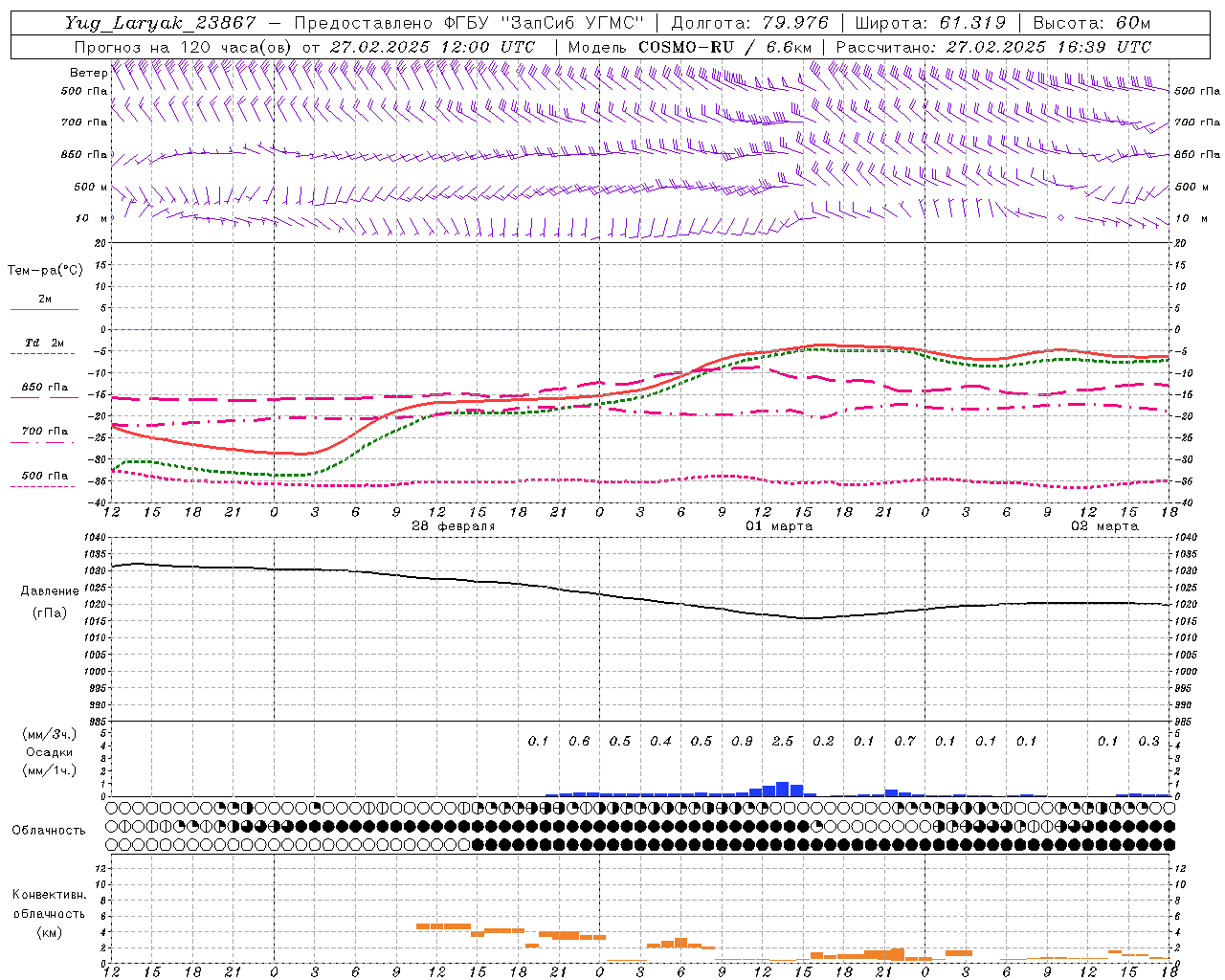The height and width of the screenshot is (980, 1225).
Task: Click the '500 гПа' entry in temperature legend
Action: pyautogui.click(x=45, y=476)
